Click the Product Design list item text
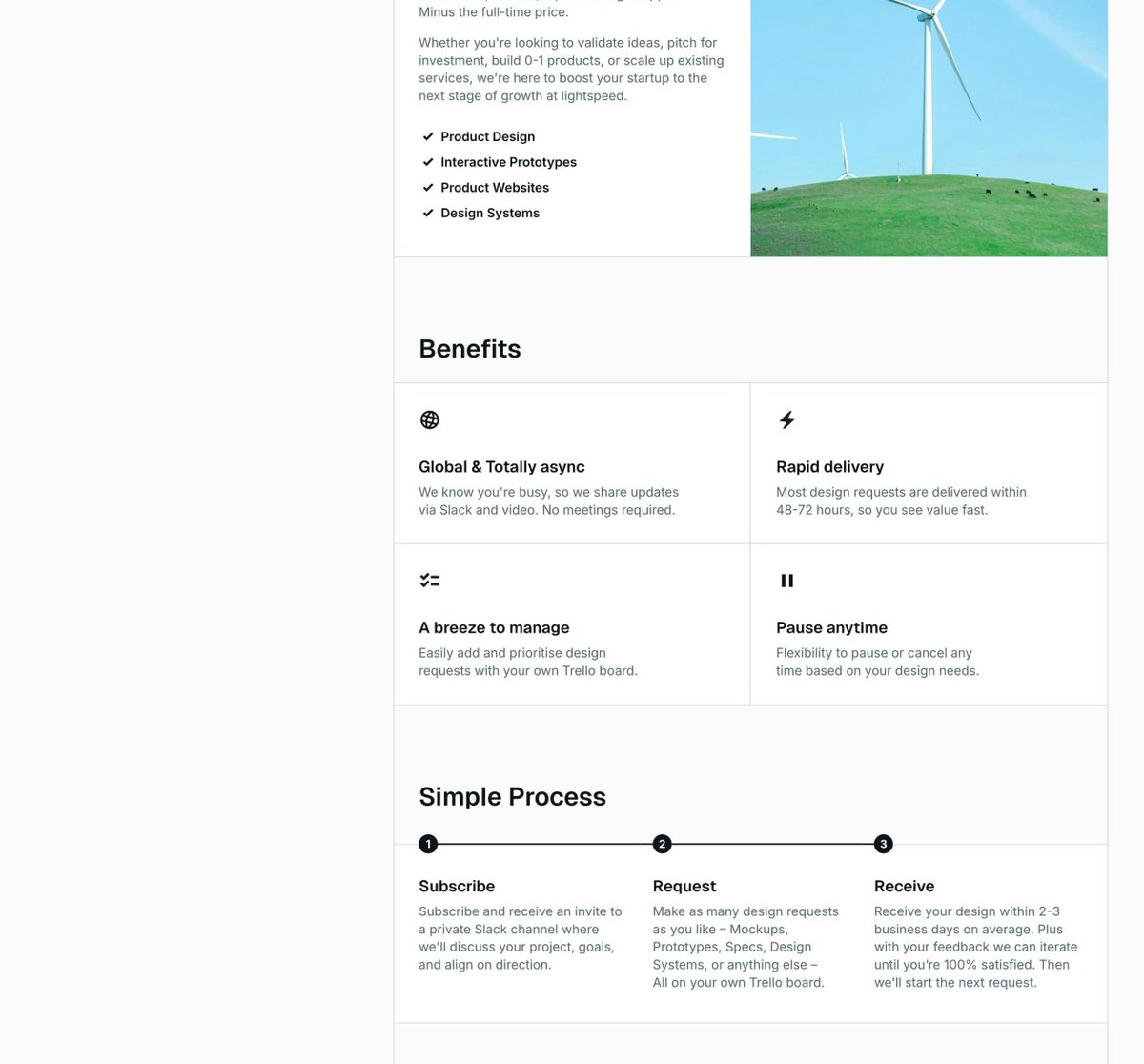Viewport: 1144px width, 1064px height. (x=487, y=136)
